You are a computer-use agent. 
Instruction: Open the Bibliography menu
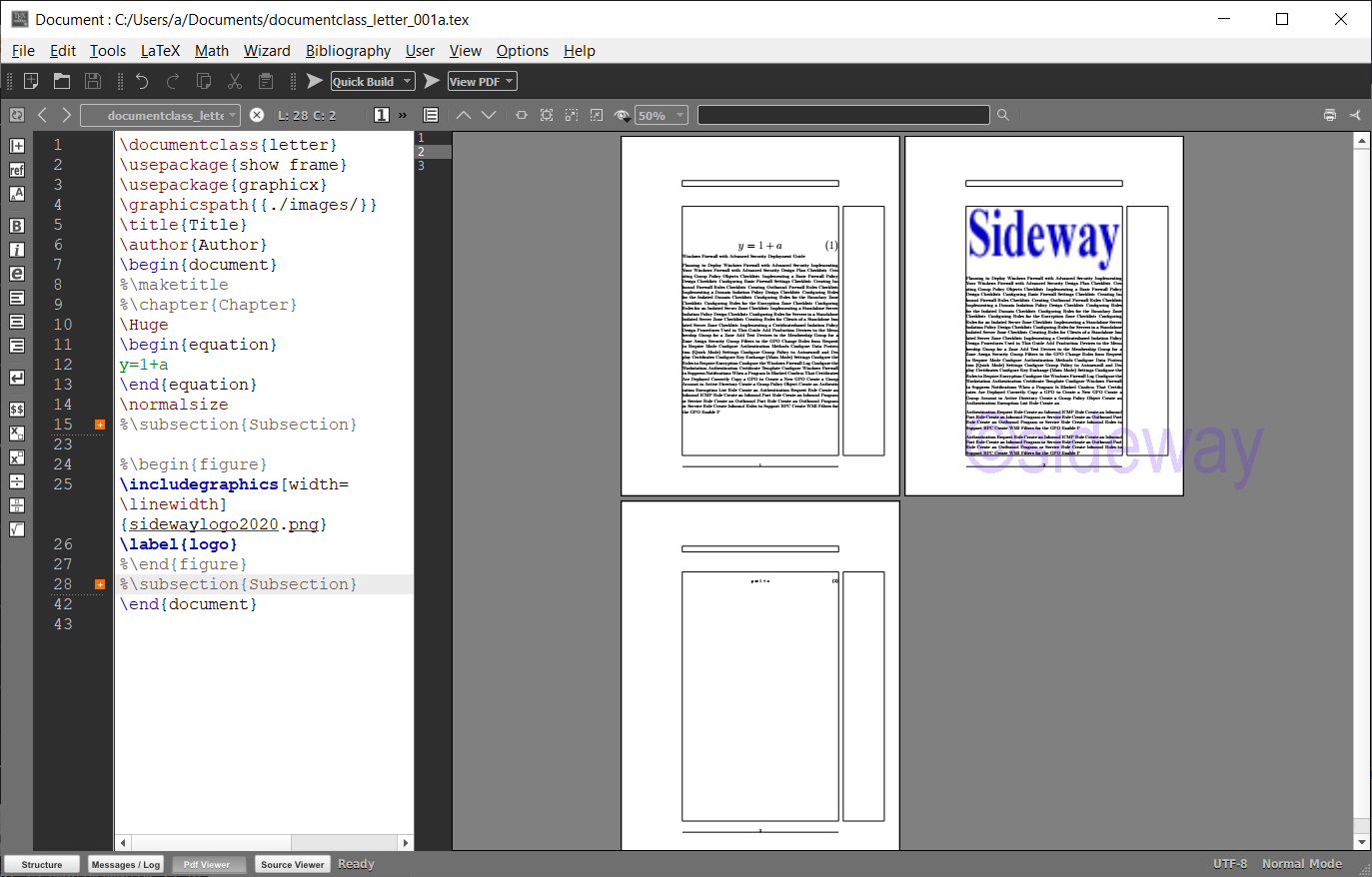348,51
